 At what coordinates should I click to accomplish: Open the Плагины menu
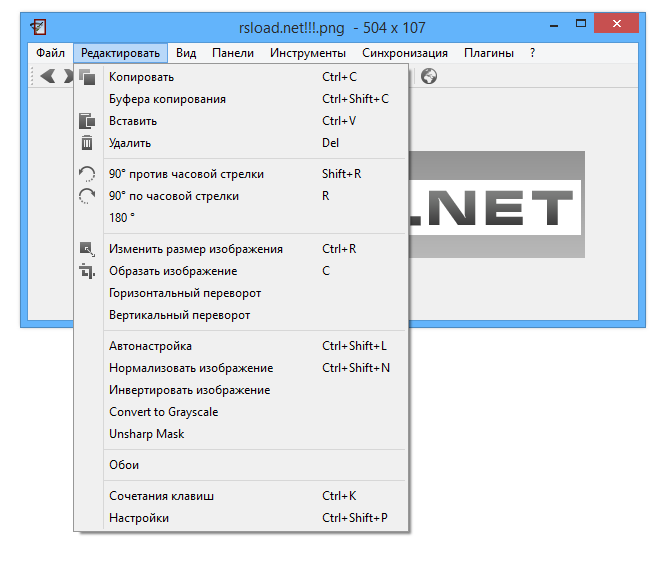point(489,53)
